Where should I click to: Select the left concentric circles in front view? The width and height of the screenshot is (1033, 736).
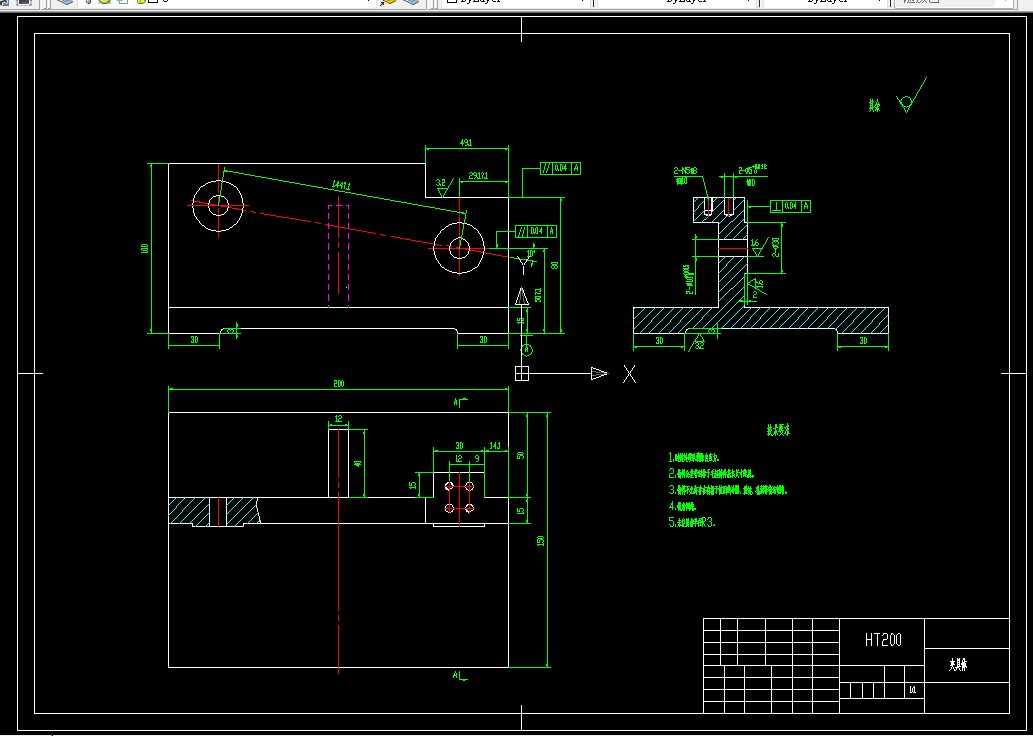click(x=218, y=205)
